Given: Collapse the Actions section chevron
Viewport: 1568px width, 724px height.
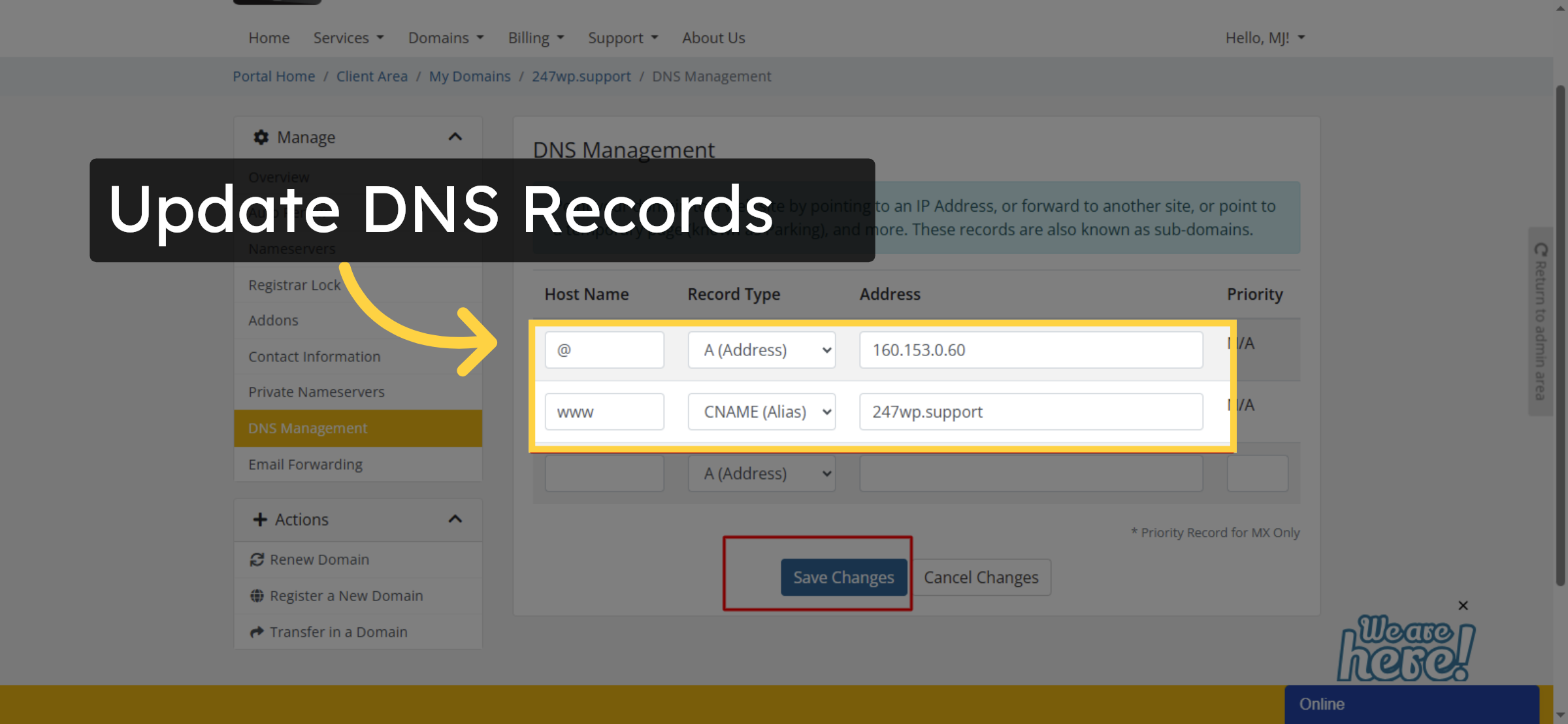Looking at the screenshot, I should (x=456, y=519).
